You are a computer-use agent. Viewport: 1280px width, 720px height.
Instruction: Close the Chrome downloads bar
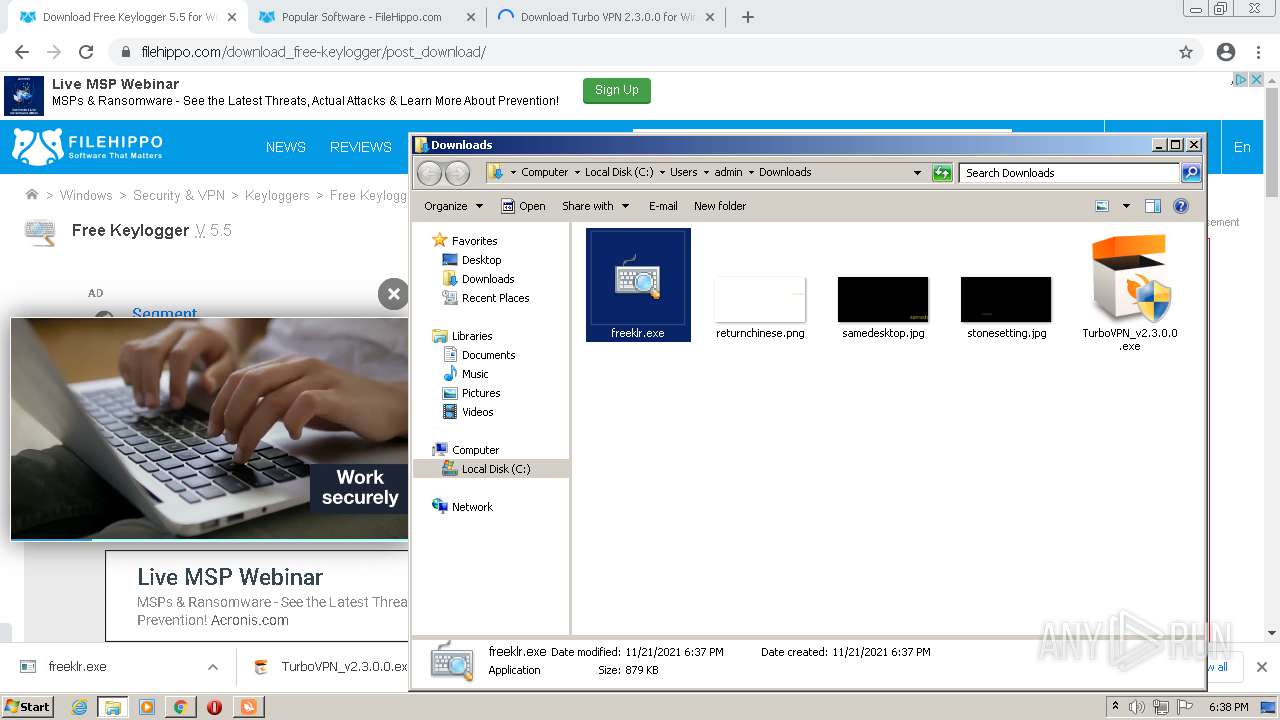pos(1262,667)
